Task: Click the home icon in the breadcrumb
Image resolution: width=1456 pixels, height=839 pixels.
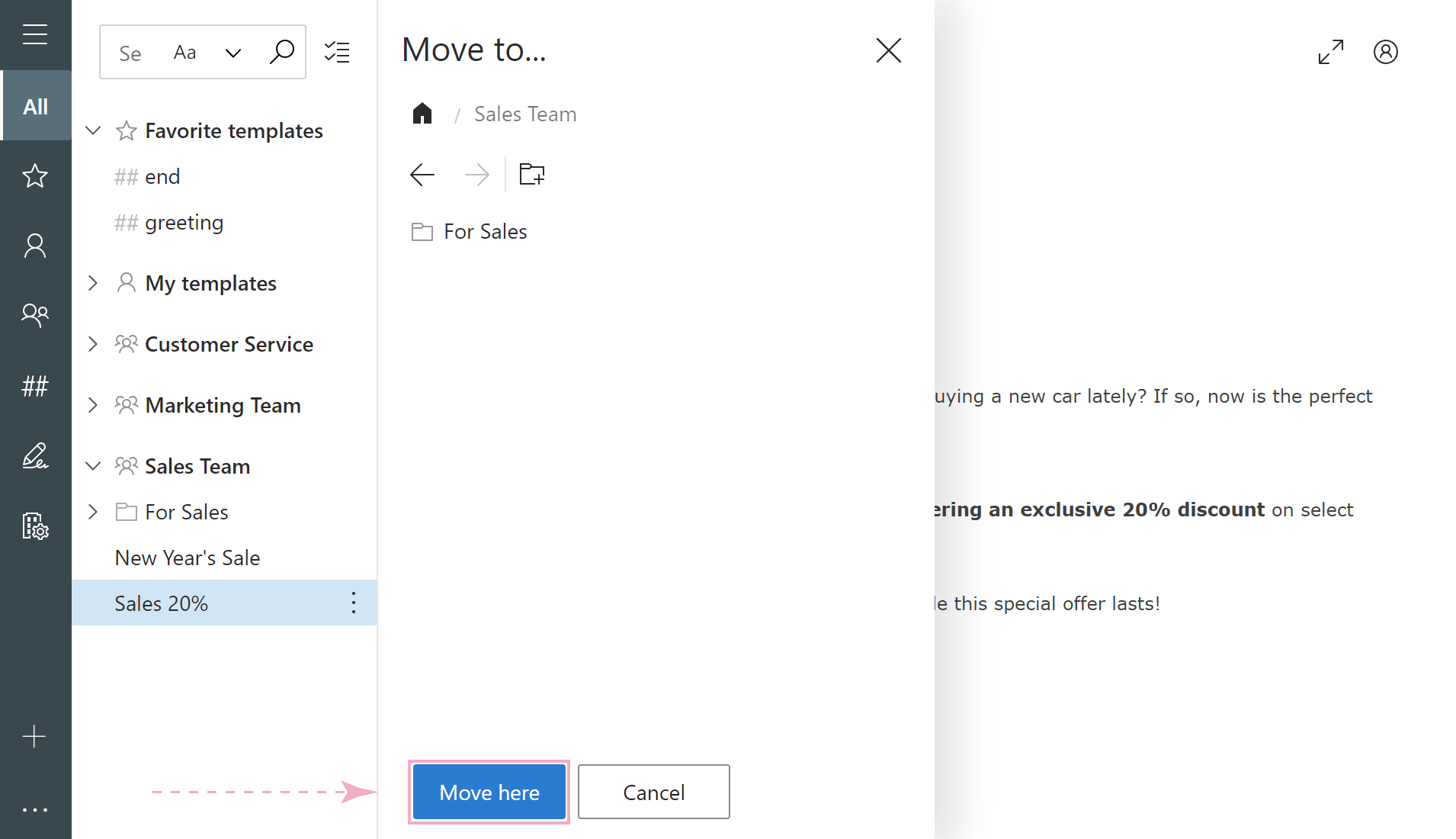Action: [422, 113]
